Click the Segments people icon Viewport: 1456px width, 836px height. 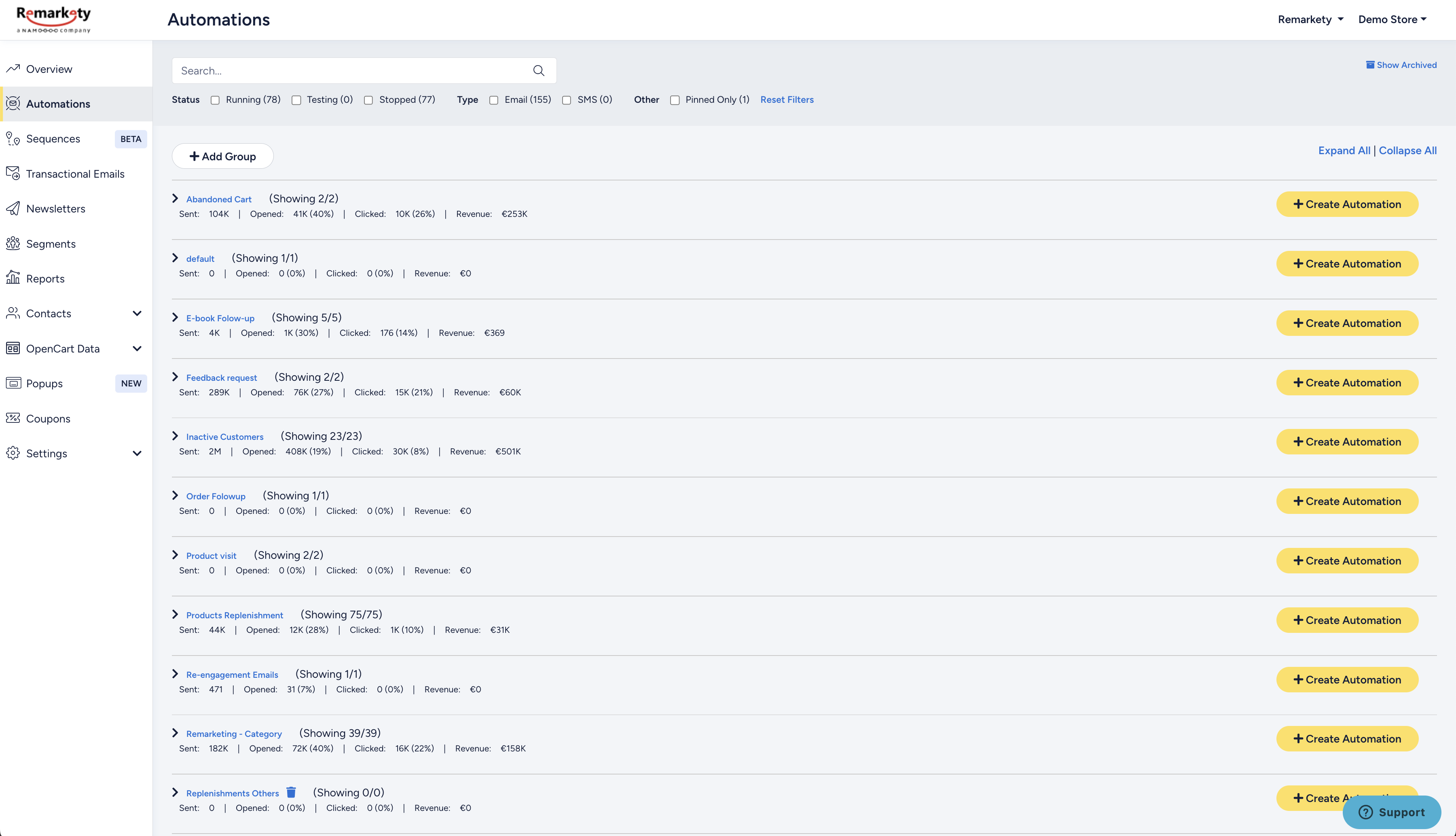tap(13, 244)
